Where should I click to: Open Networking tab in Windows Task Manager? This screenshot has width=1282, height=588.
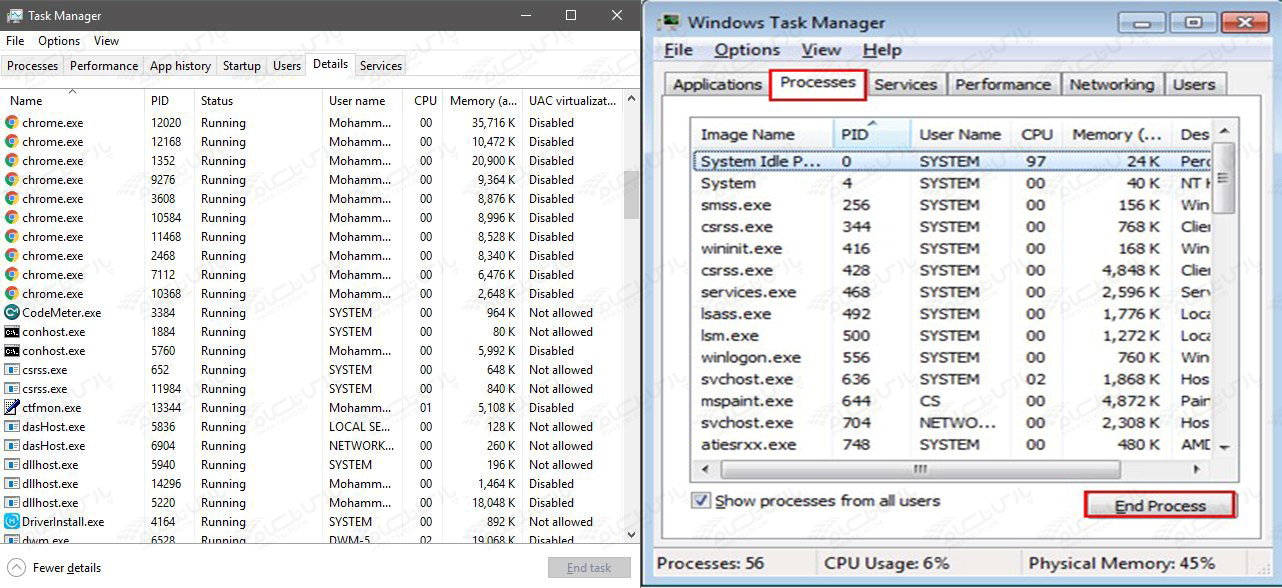tap(1111, 85)
